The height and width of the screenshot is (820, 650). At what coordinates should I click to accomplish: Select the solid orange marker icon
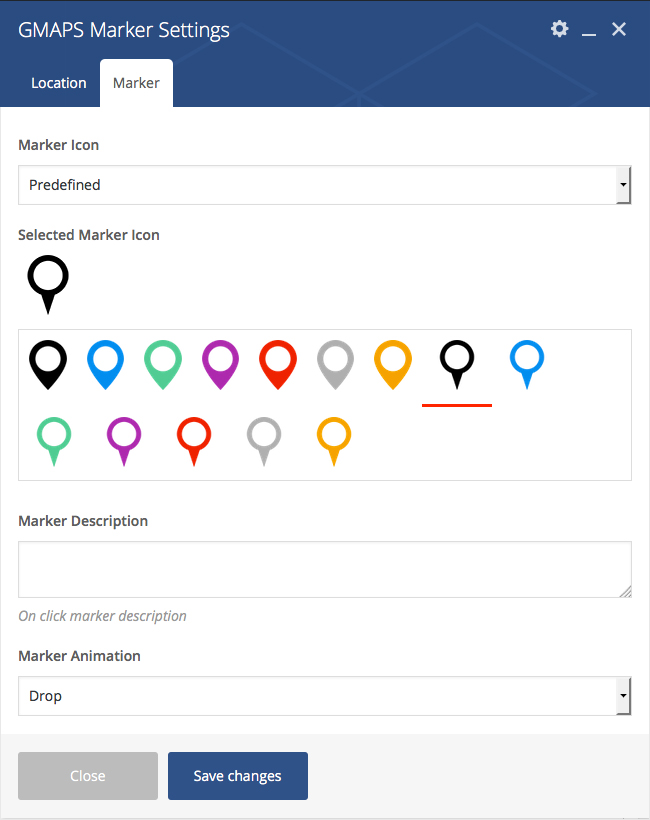point(393,365)
